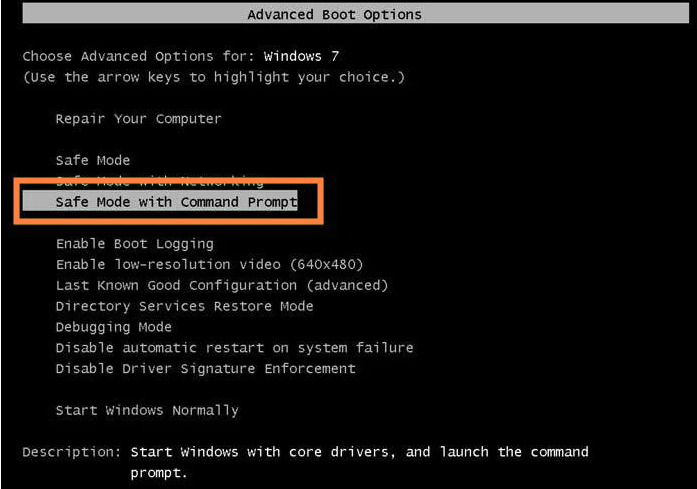Select Enable Boot Logging
The image size is (697, 489).
[x=135, y=244]
